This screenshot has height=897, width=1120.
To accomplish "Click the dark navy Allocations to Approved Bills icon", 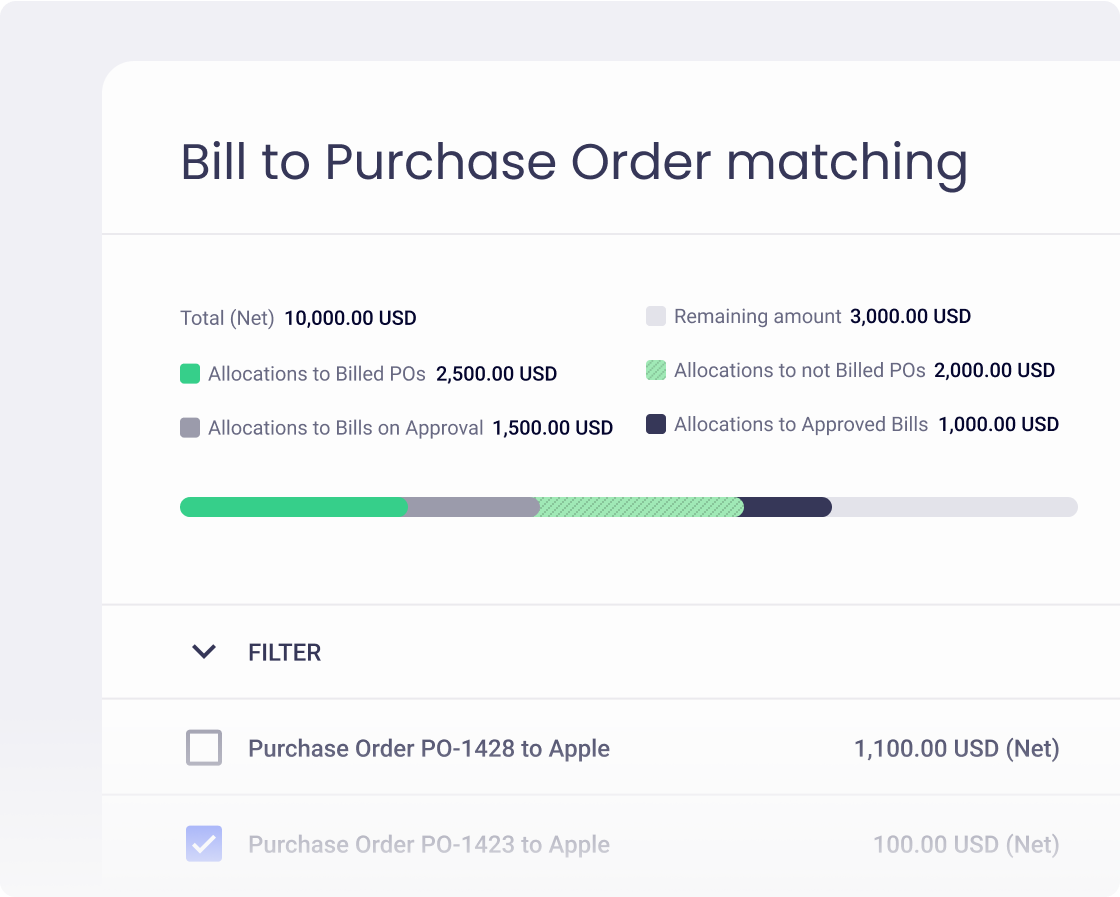I will 656,423.
